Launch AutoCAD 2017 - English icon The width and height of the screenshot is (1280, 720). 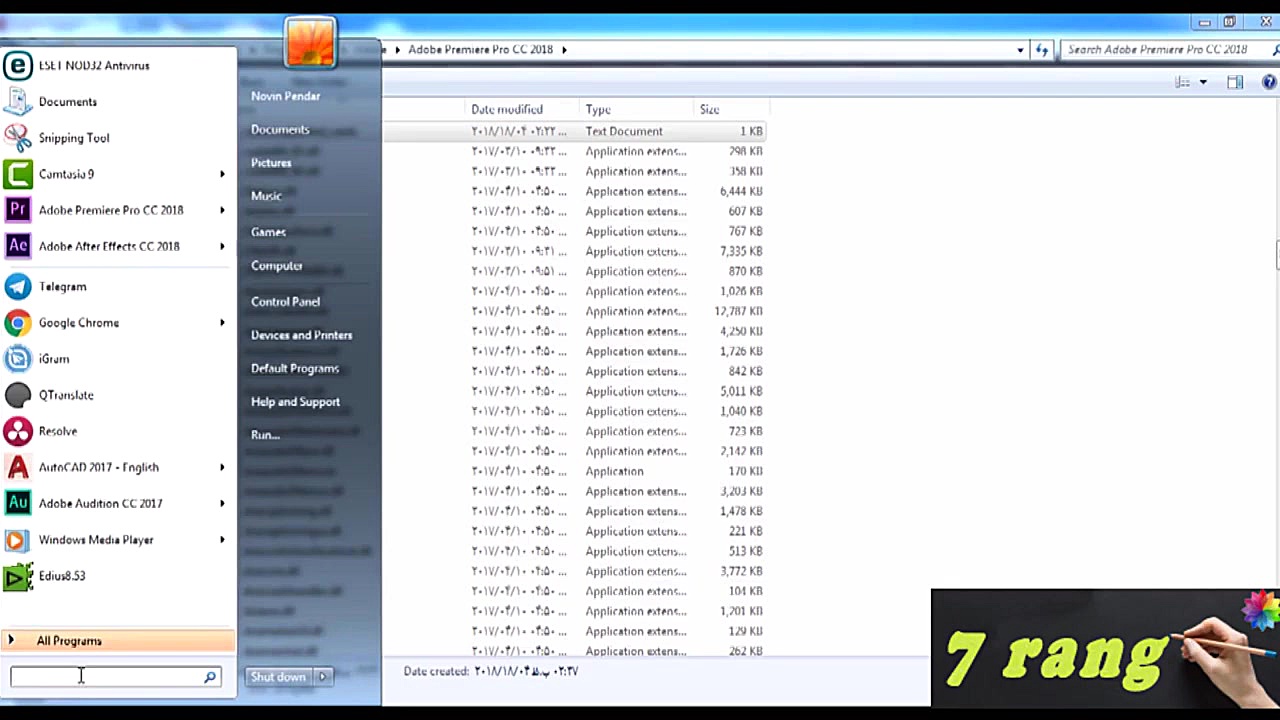click(x=18, y=467)
